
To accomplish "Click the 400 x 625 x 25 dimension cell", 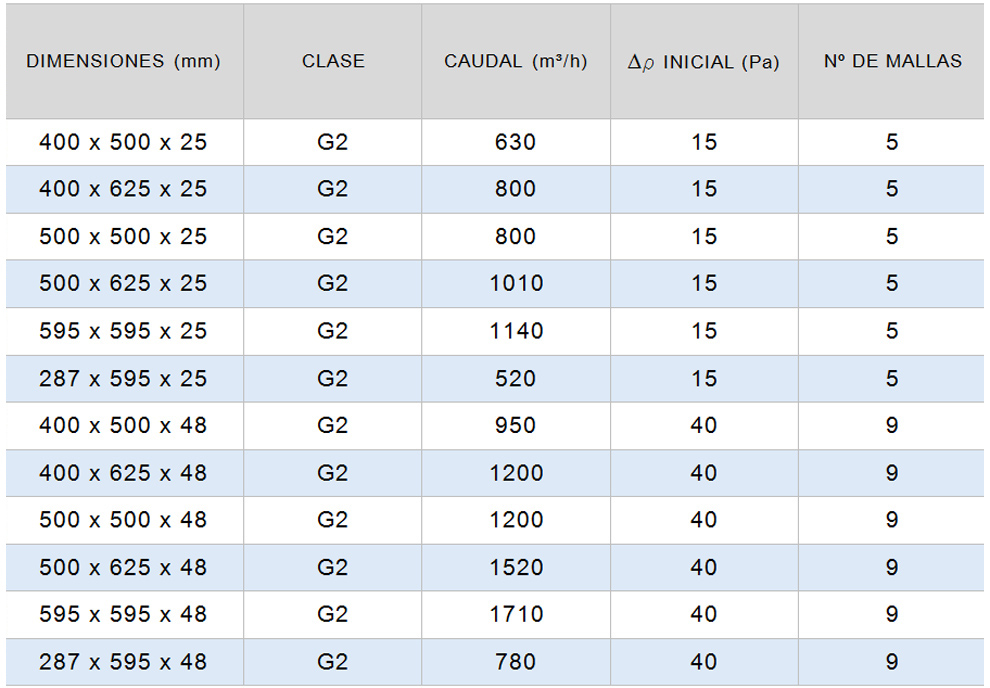I will click(x=123, y=189).
